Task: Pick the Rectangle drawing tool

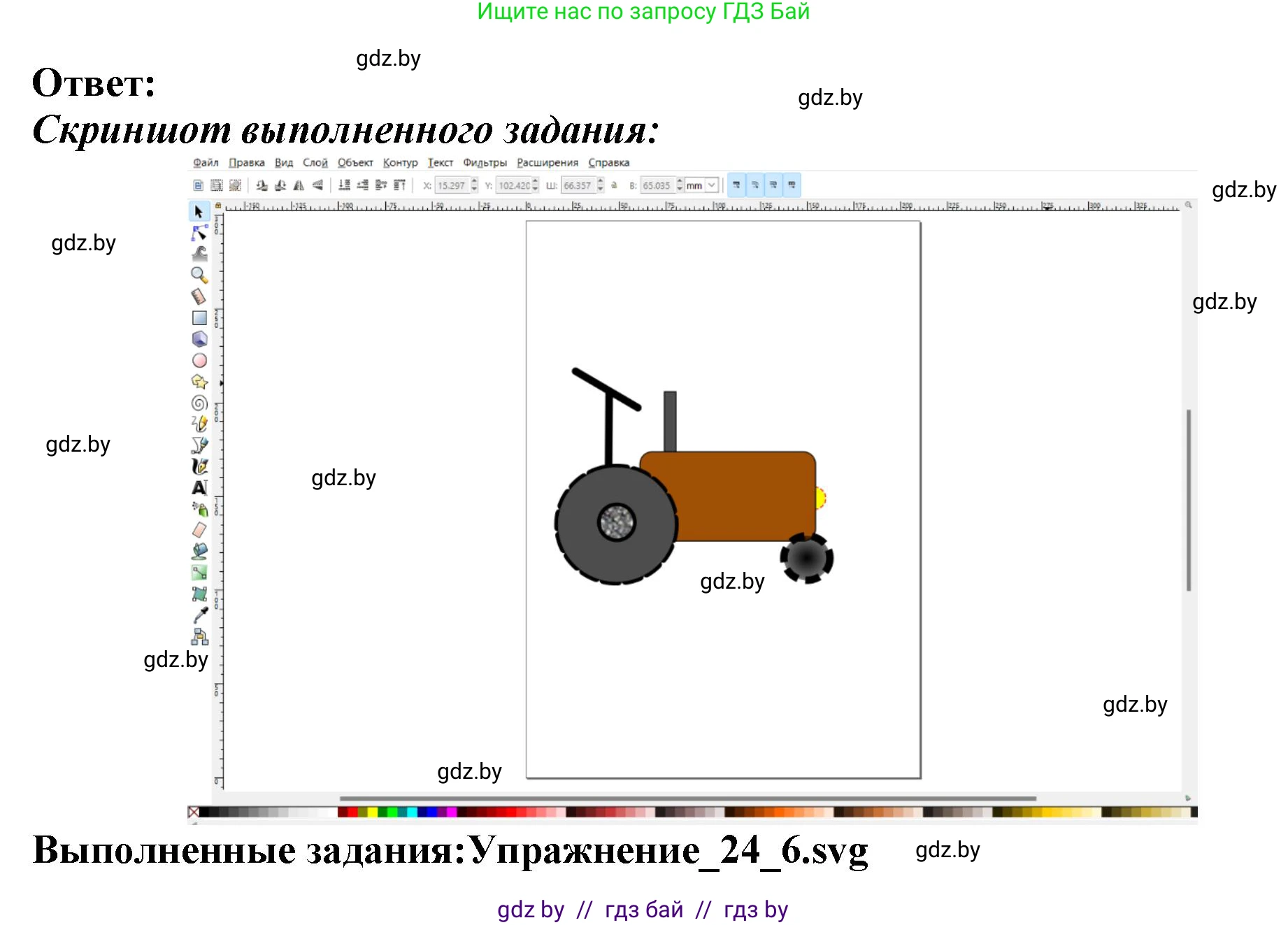Action: pos(199,318)
